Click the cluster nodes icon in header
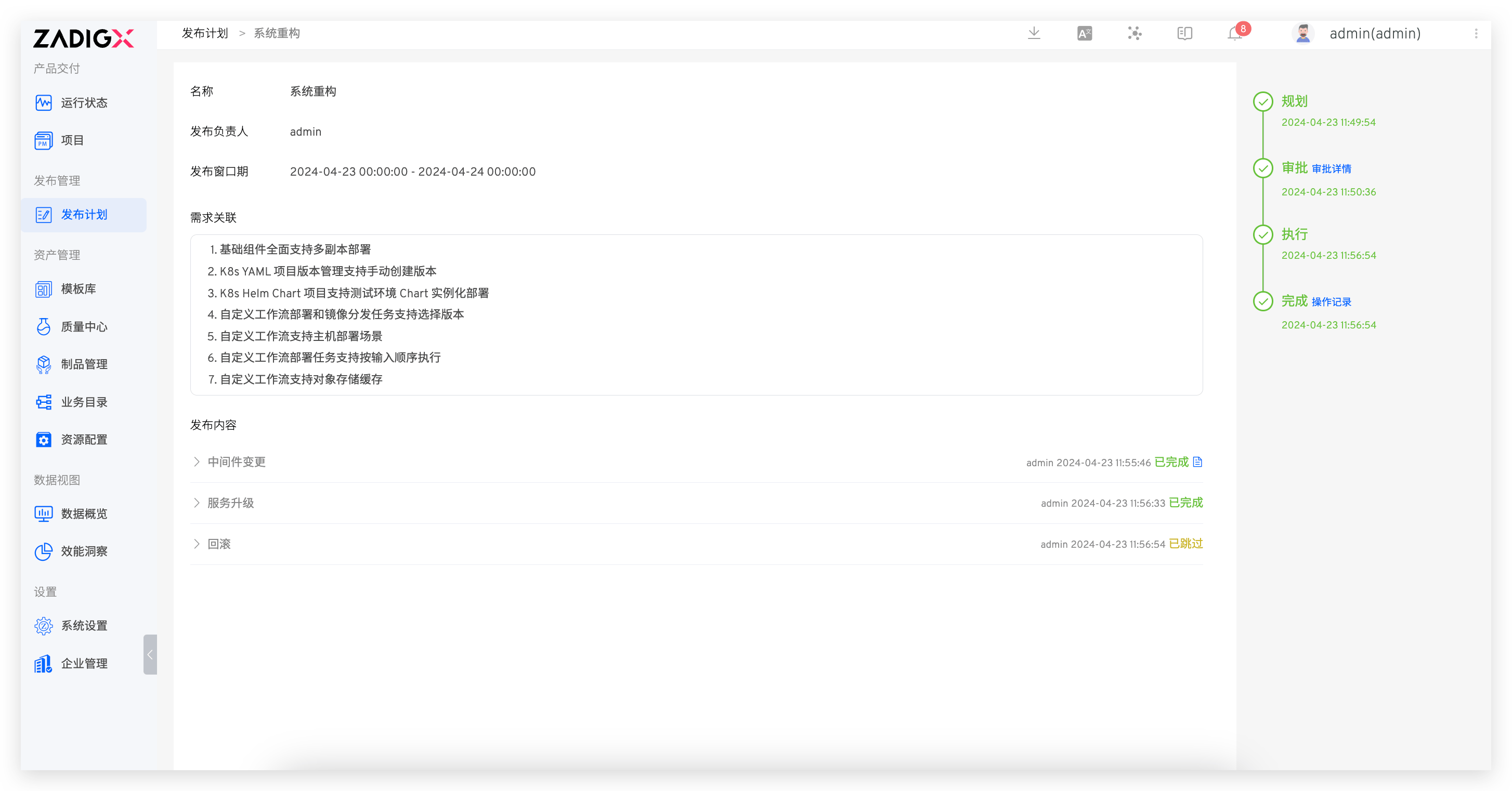This screenshot has width=1512, height=791. (x=1134, y=33)
